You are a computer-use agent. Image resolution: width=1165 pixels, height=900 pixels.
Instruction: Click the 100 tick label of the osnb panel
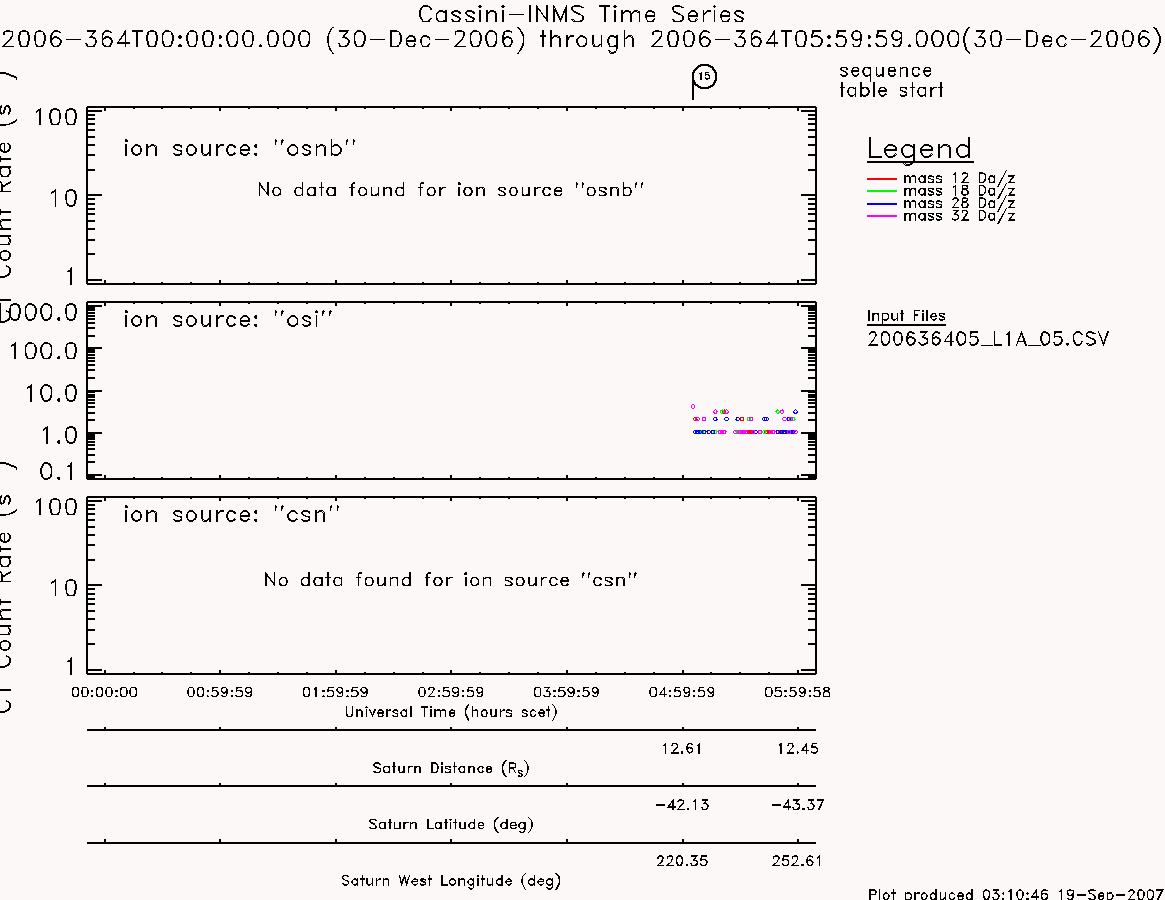[56, 117]
